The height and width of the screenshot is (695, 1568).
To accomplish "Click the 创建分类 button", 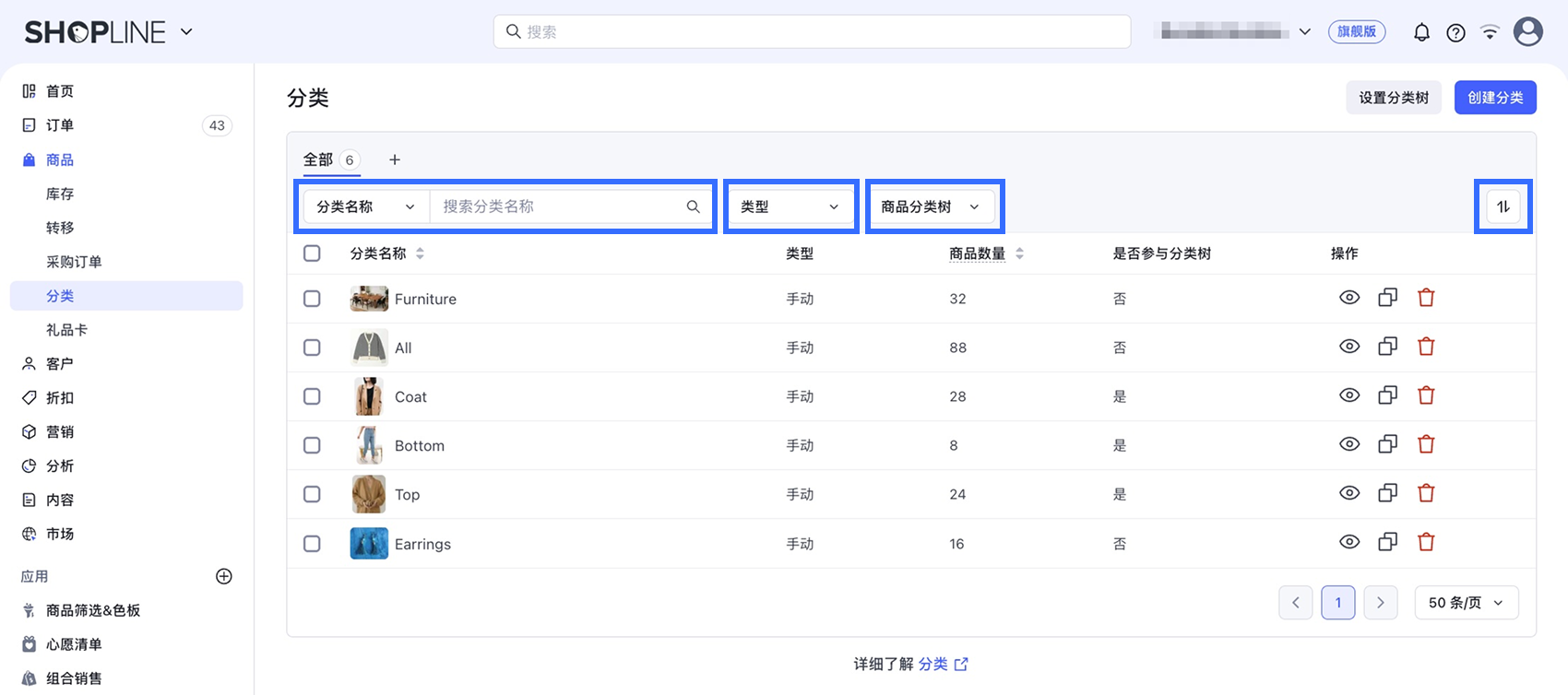I will [x=1495, y=98].
